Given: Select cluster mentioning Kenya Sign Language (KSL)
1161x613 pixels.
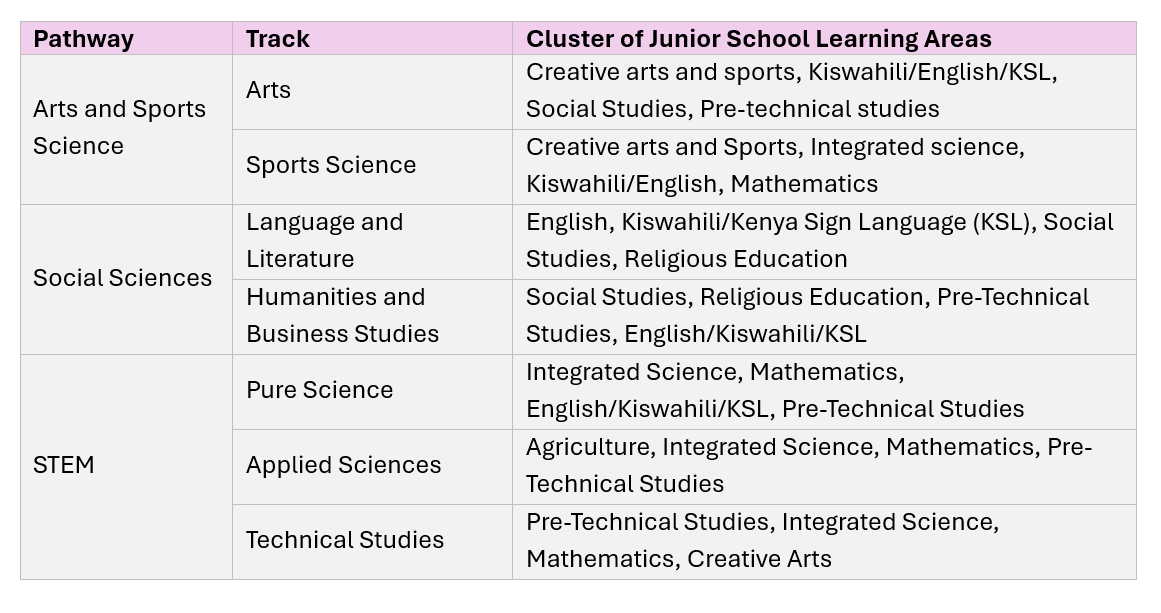Looking at the screenshot, I should click(x=824, y=241).
